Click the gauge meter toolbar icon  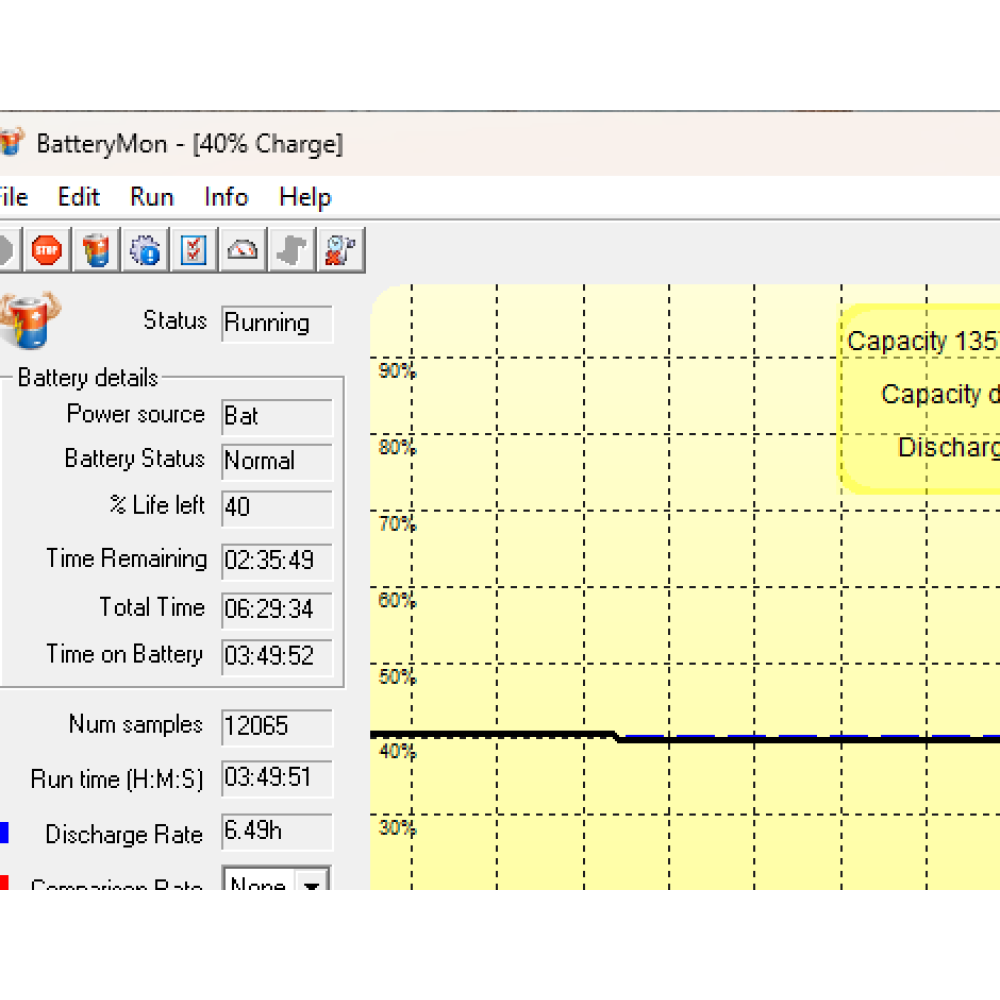click(242, 250)
